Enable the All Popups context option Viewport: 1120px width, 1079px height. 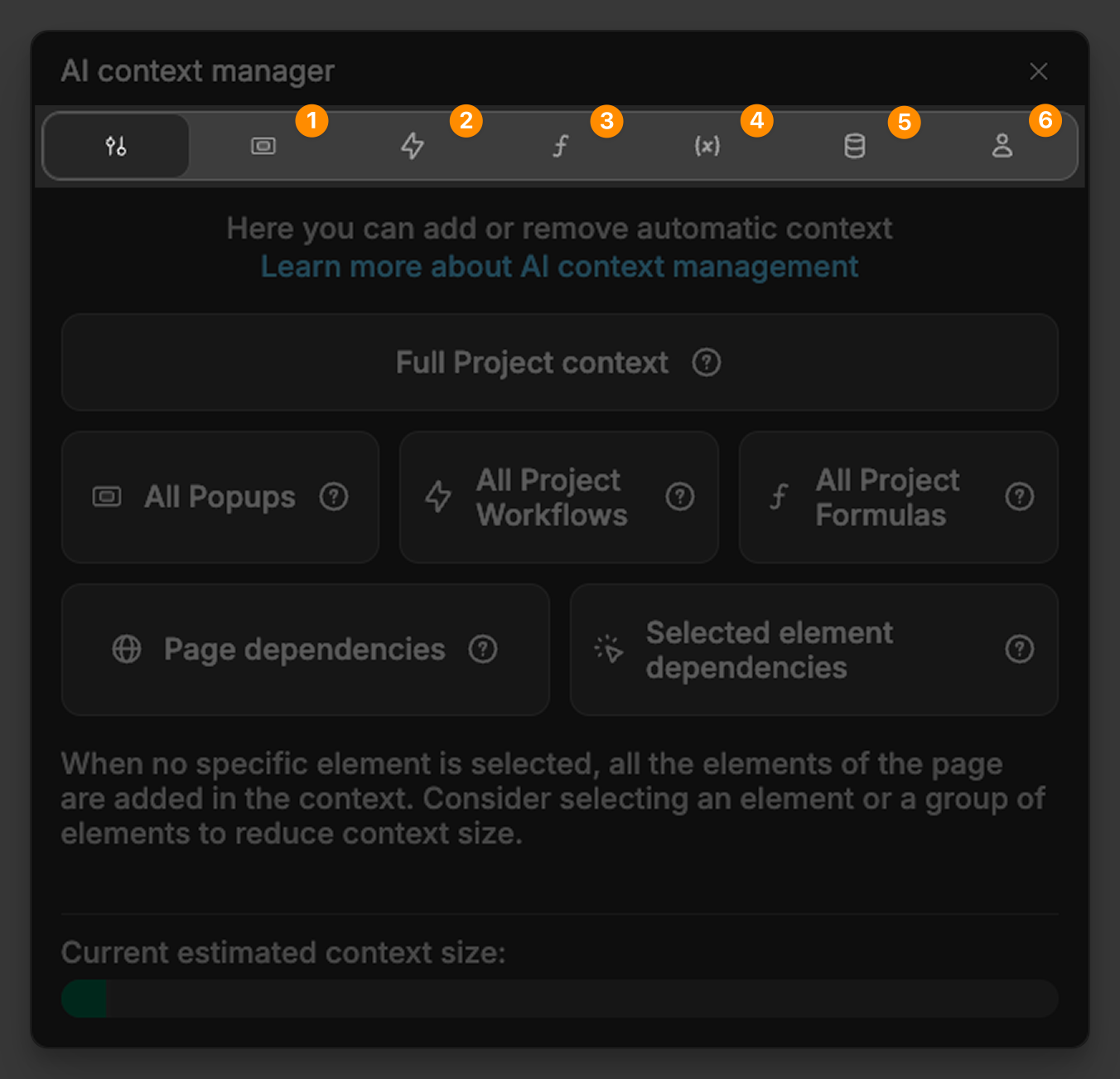tap(219, 497)
